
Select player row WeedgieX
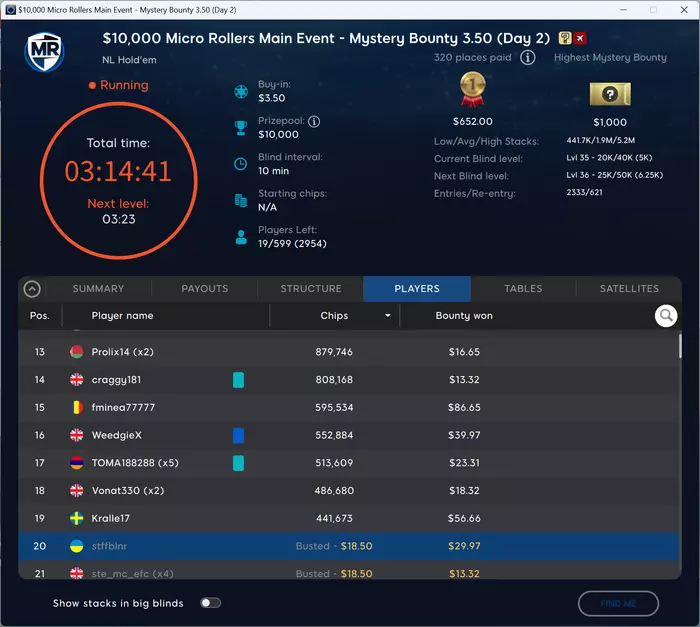348,435
